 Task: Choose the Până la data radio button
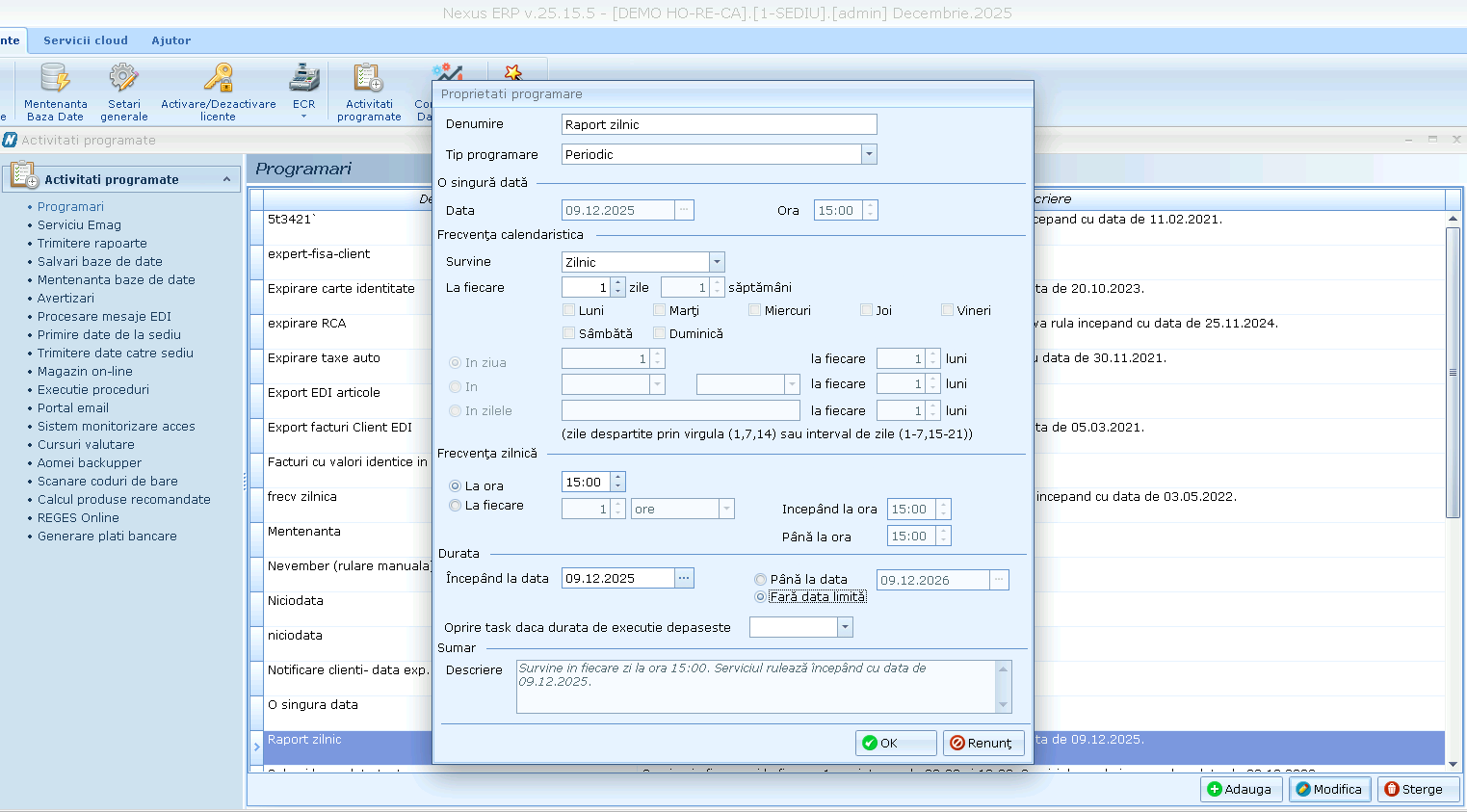click(x=761, y=580)
